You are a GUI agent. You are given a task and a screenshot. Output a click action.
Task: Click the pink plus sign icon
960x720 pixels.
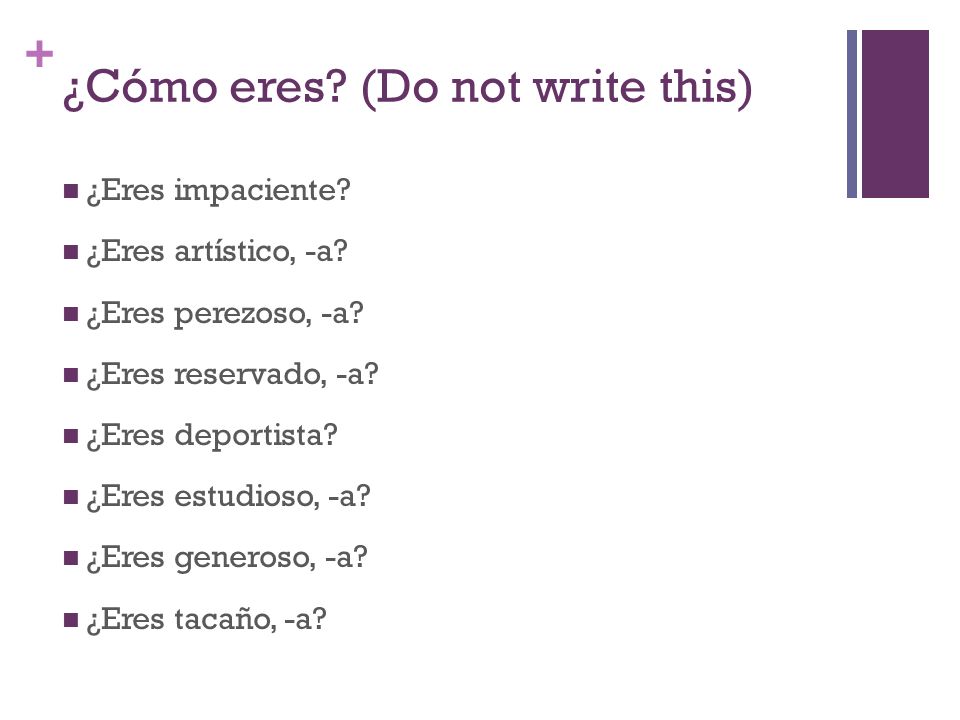click(x=40, y=54)
